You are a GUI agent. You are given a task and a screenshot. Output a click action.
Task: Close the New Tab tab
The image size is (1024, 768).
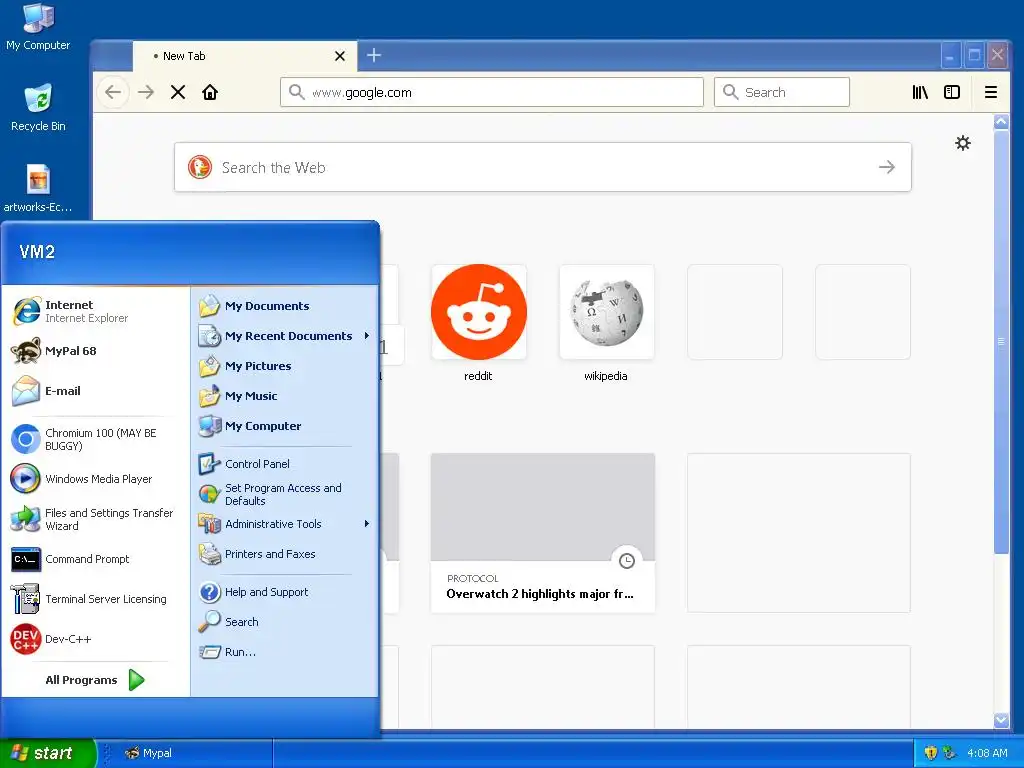click(x=340, y=56)
